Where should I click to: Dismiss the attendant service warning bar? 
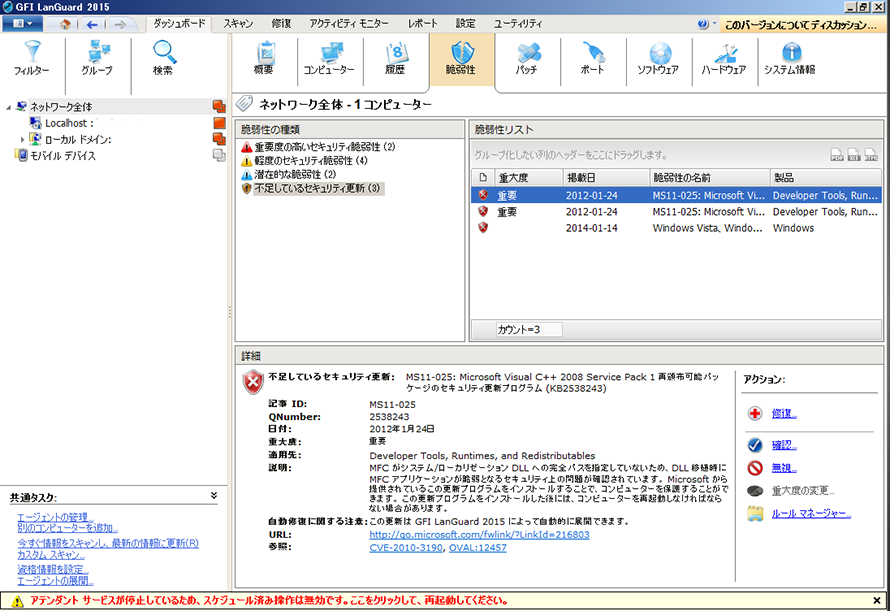click(x=877, y=600)
